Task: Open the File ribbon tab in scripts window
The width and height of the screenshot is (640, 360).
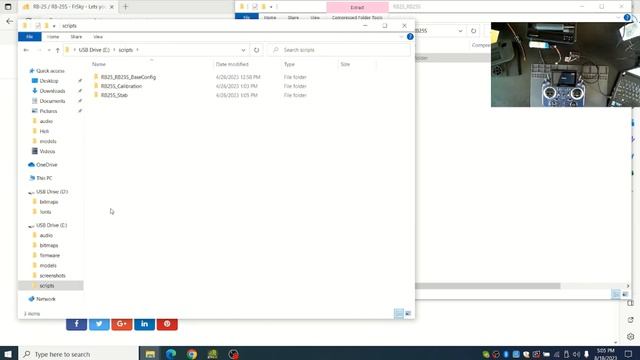Action: tap(29, 37)
